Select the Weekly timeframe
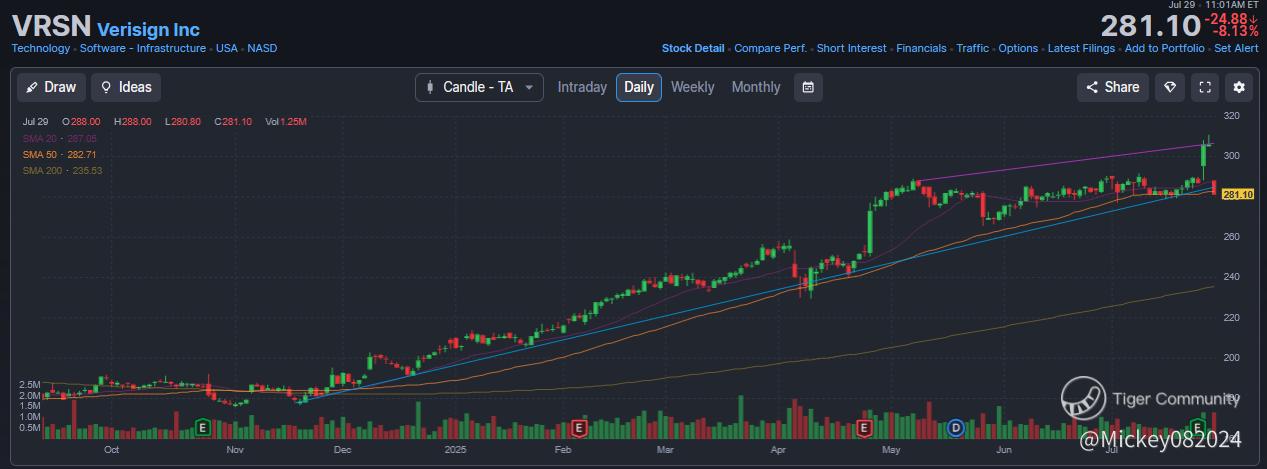1267x469 pixels. [692, 87]
